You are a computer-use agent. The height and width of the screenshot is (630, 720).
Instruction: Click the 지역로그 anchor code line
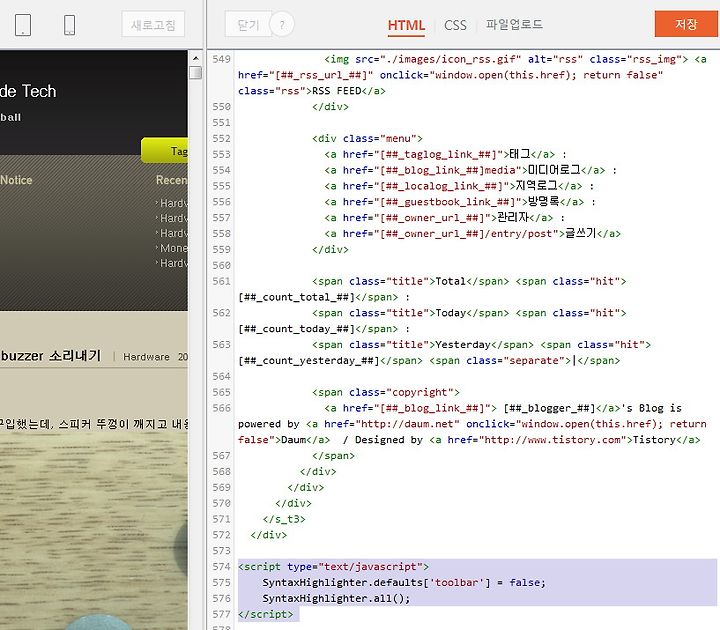tap(459, 186)
